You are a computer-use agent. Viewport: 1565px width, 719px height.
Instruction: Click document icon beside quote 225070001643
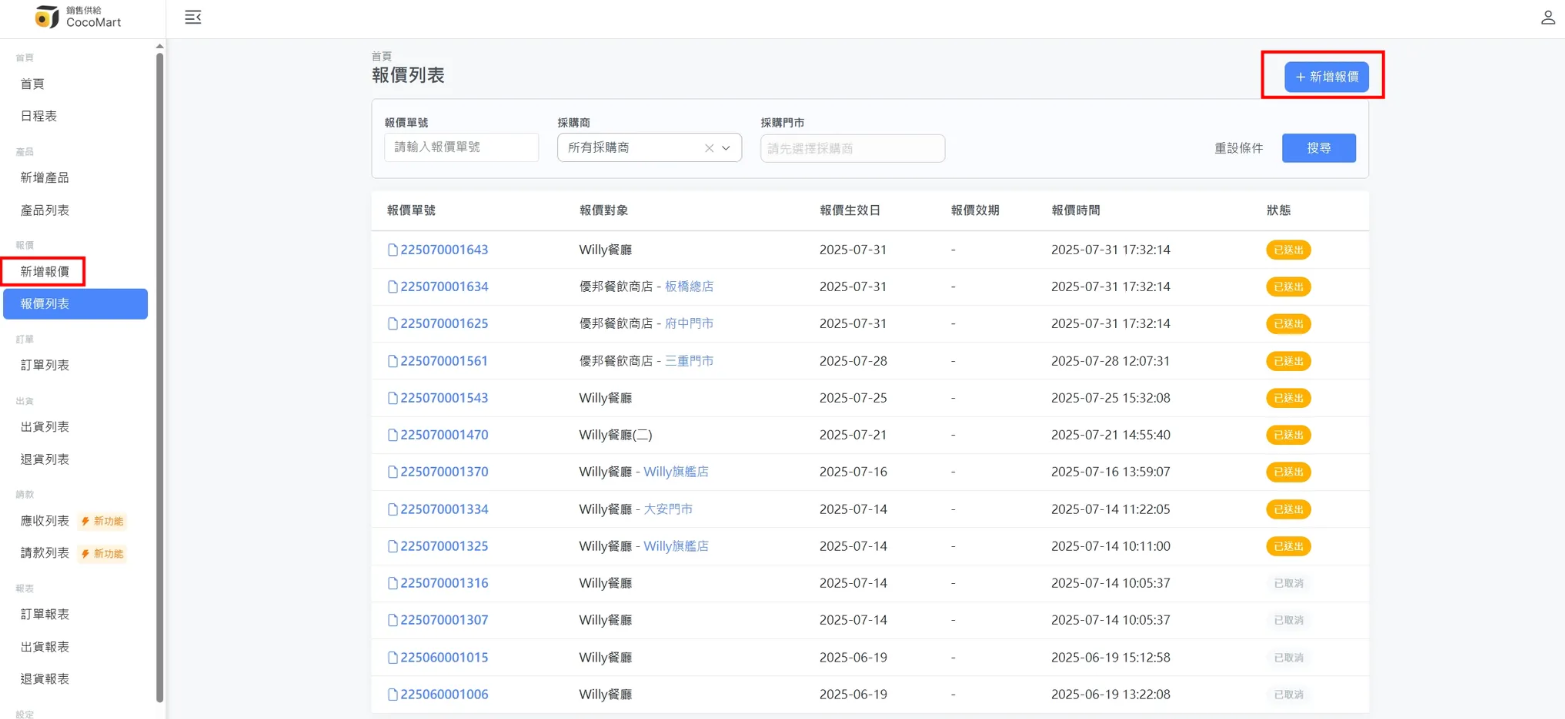click(x=393, y=250)
